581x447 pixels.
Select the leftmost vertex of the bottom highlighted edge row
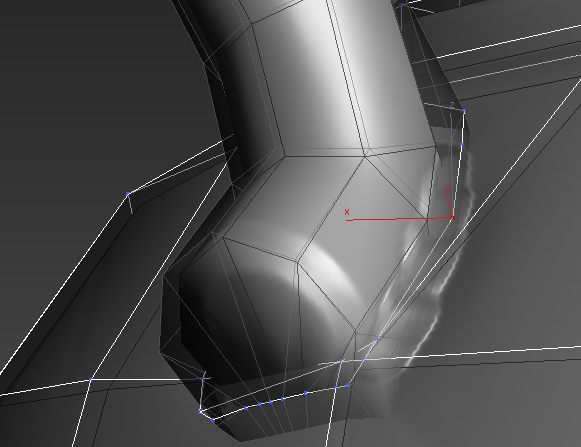(200, 412)
